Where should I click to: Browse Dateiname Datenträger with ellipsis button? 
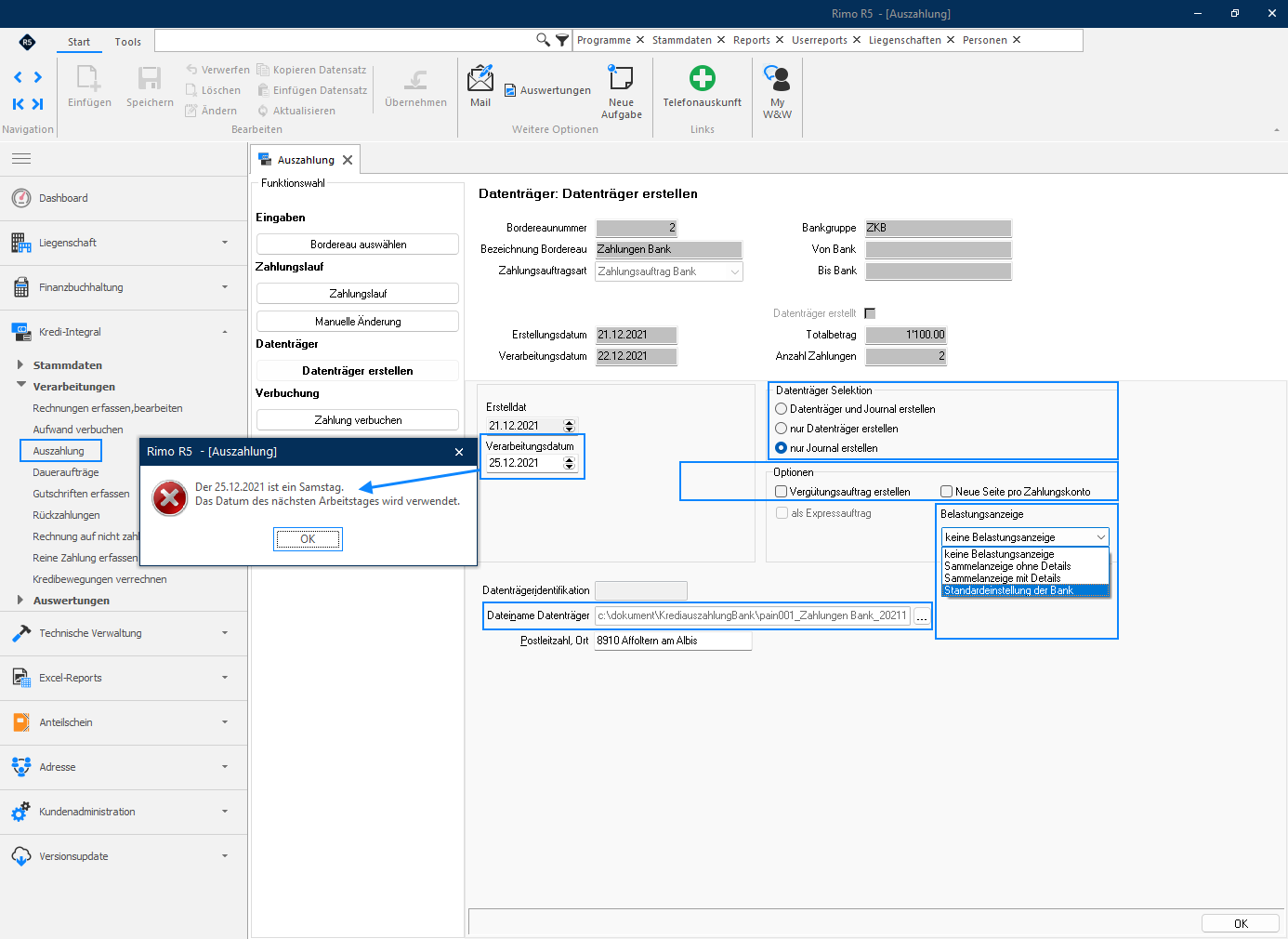coord(922,616)
